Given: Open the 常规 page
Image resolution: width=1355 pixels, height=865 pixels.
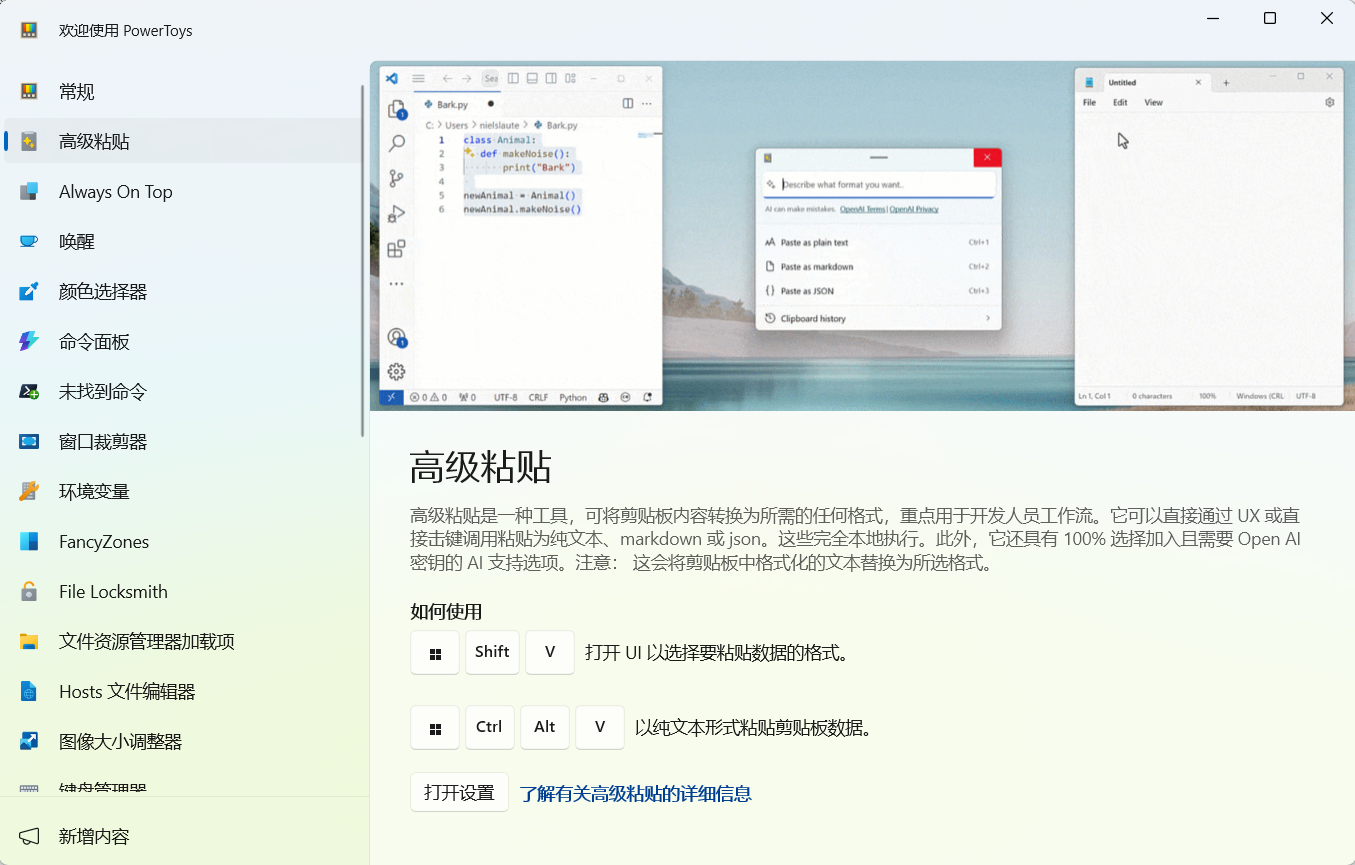Looking at the screenshot, I should pyautogui.click(x=182, y=92).
